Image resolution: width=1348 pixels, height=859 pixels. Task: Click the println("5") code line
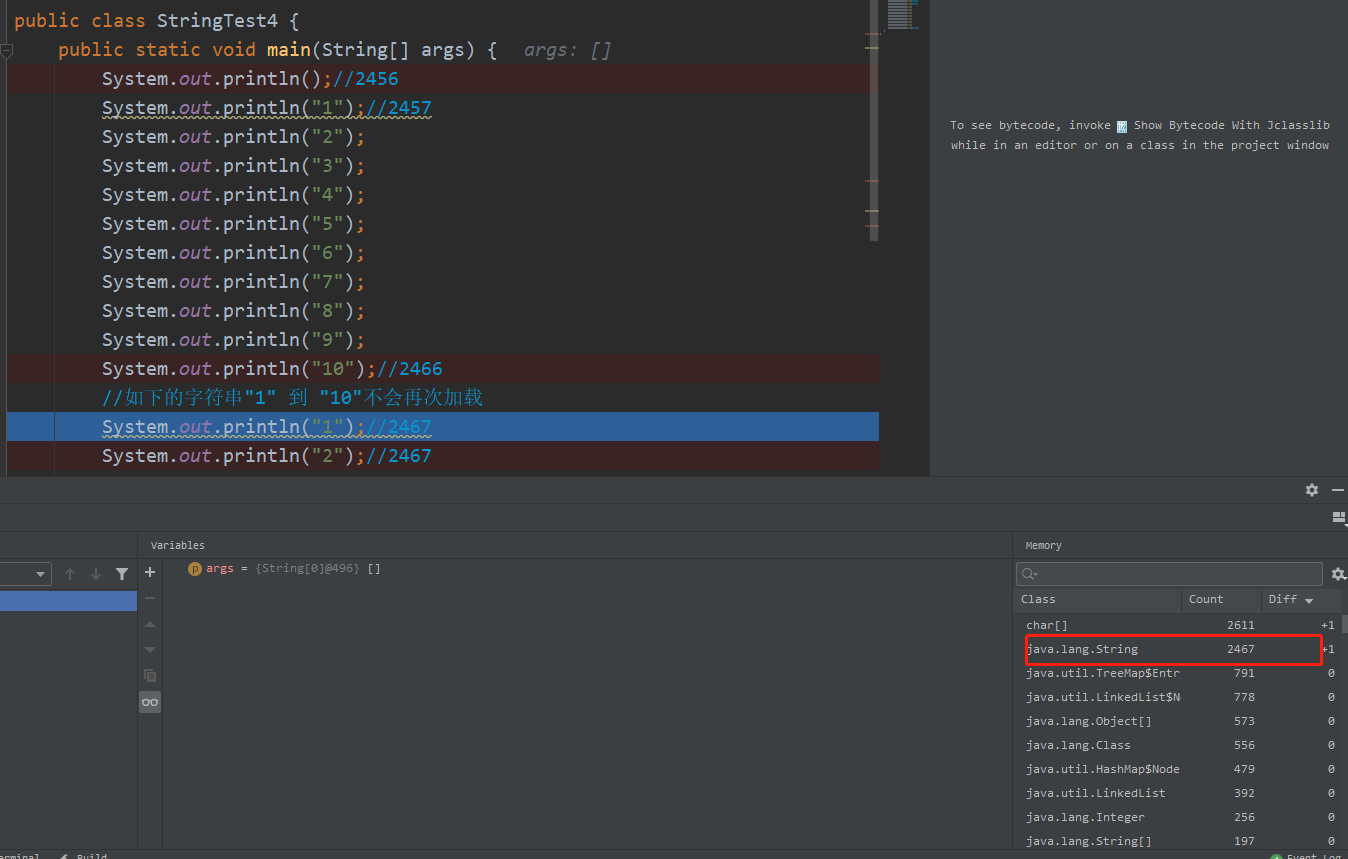233,223
